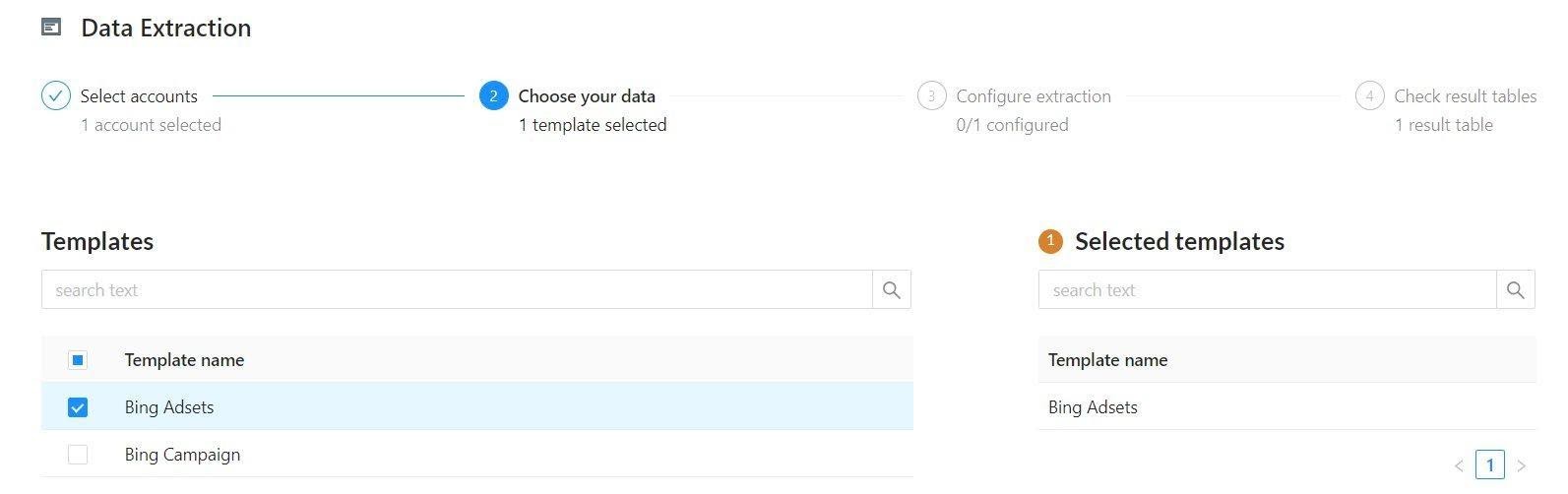This screenshot has width=1568, height=494.
Task: Toggle the select-all templates checkbox
Action: pyautogui.click(x=78, y=360)
